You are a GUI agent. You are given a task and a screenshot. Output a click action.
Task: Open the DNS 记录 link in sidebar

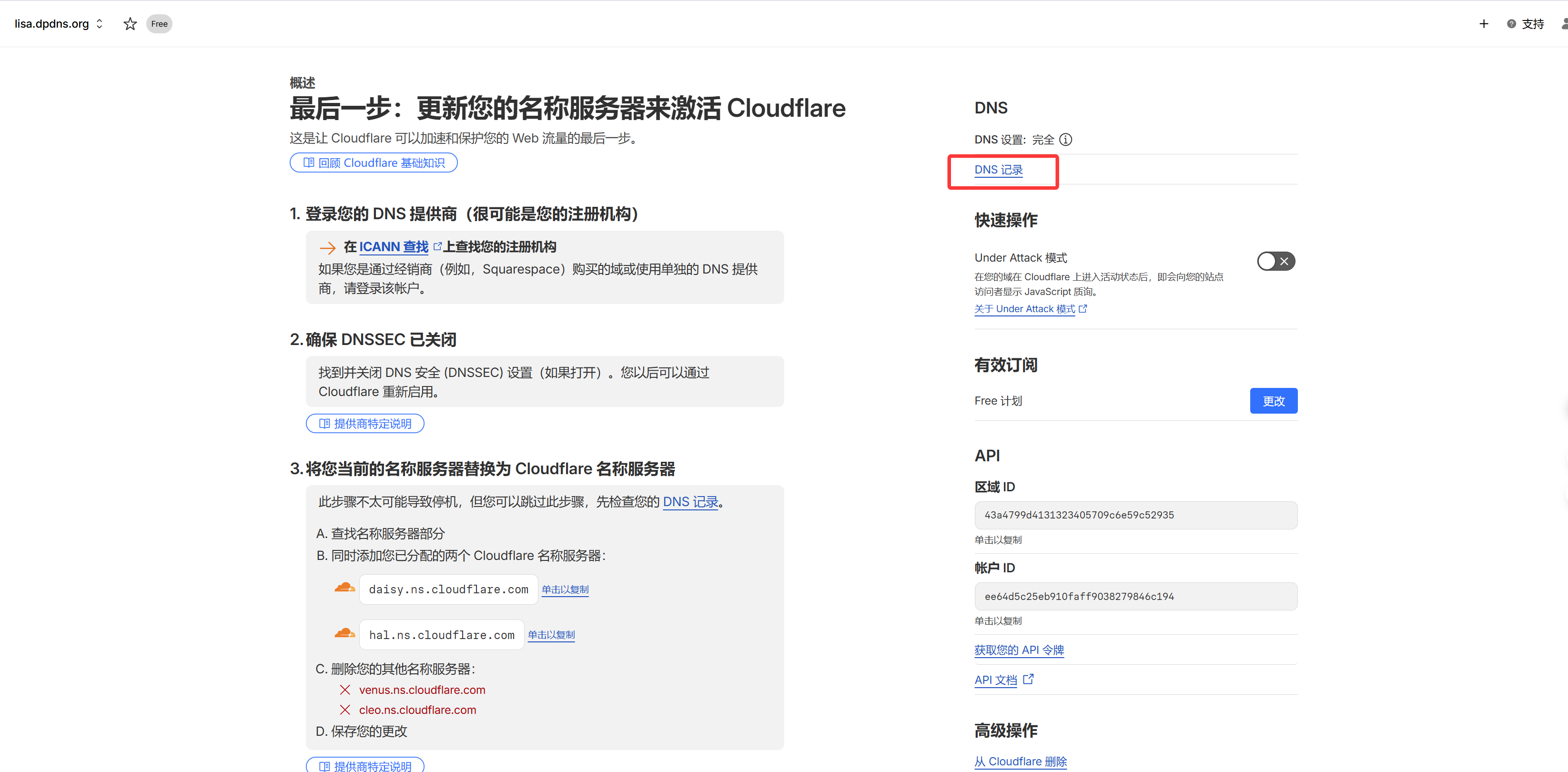click(998, 170)
